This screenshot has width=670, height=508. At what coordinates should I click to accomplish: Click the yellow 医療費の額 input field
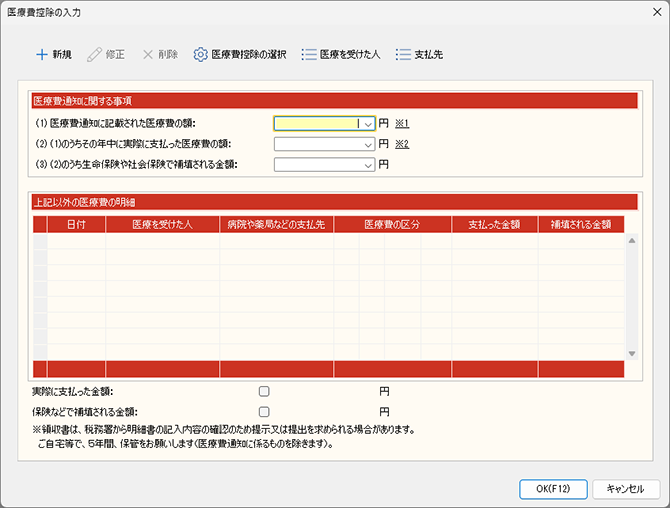[318, 124]
